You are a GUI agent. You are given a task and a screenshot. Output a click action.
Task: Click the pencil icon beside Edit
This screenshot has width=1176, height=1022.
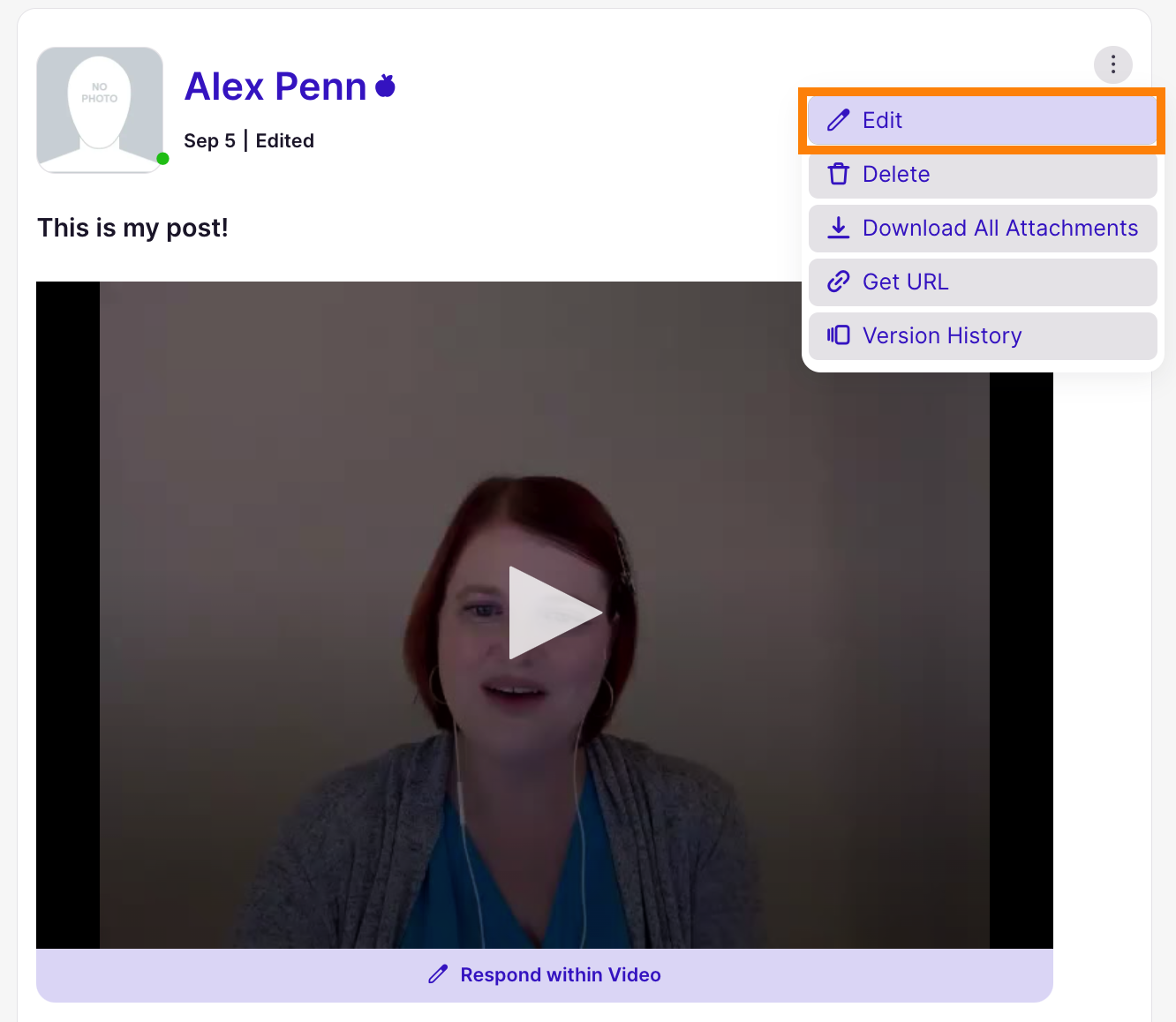838,120
